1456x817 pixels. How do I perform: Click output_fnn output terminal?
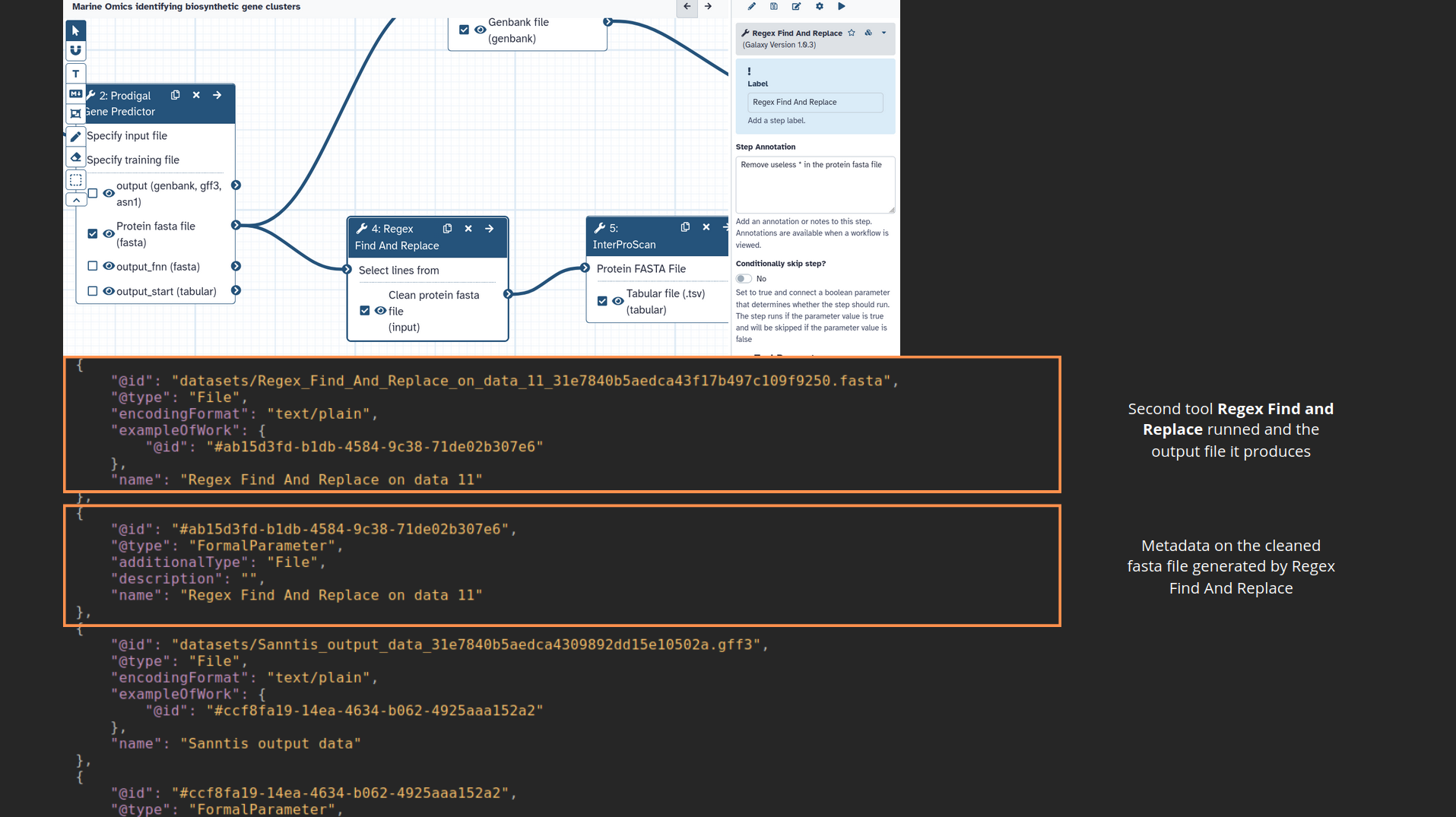tap(236, 266)
